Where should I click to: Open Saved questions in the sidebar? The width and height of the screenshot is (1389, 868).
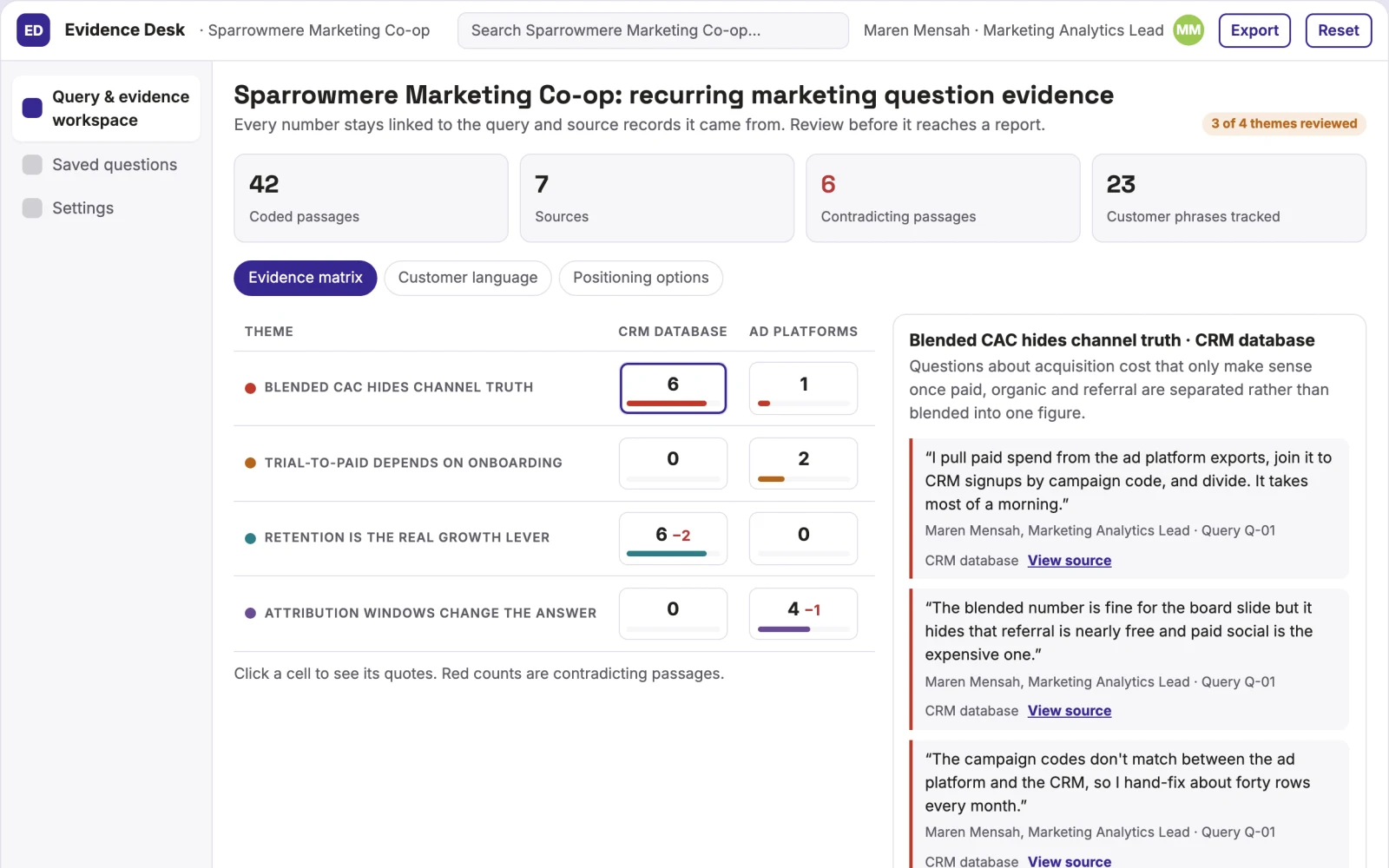coord(106,165)
